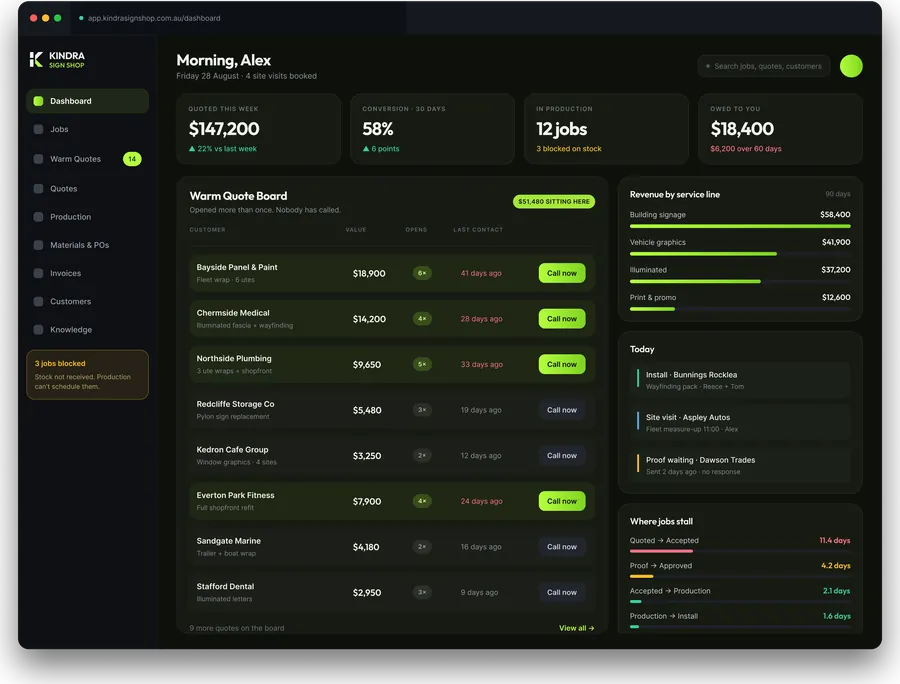Open Knowledge in the sidebar

87,329
